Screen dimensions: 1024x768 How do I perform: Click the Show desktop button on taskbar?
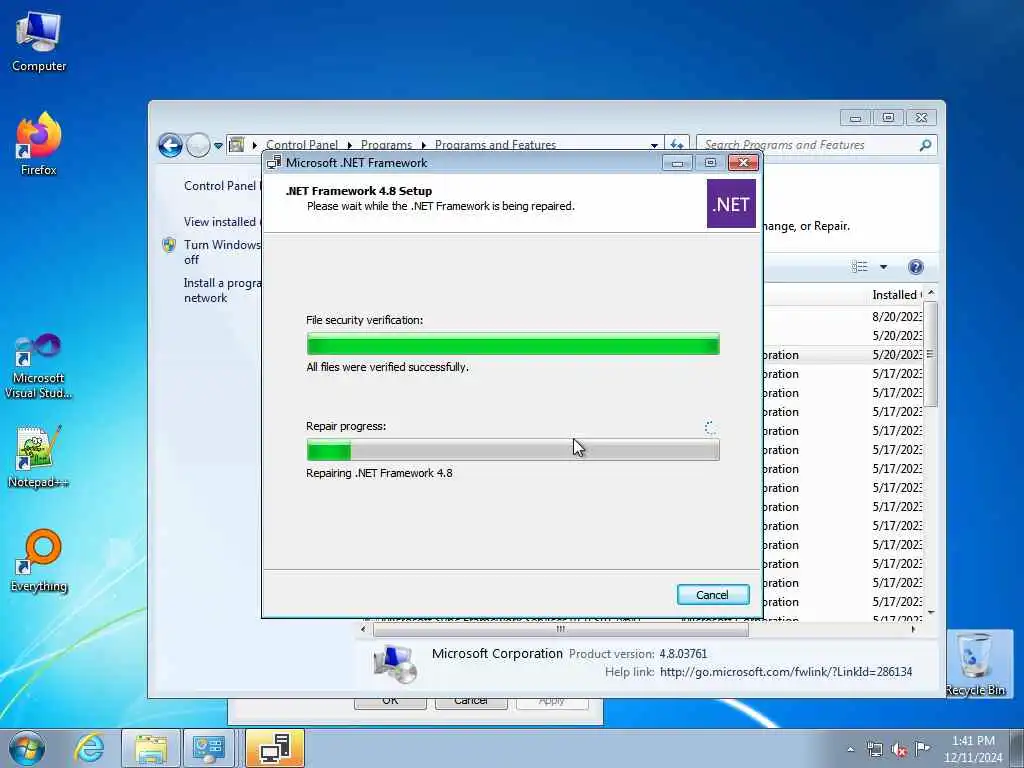1018,748
